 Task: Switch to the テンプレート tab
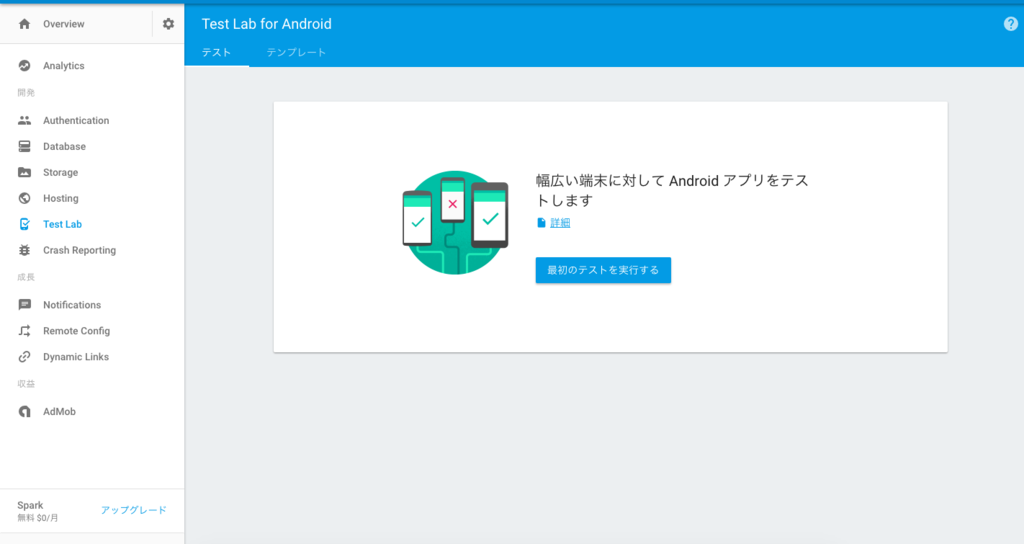[x=296, y=52]
